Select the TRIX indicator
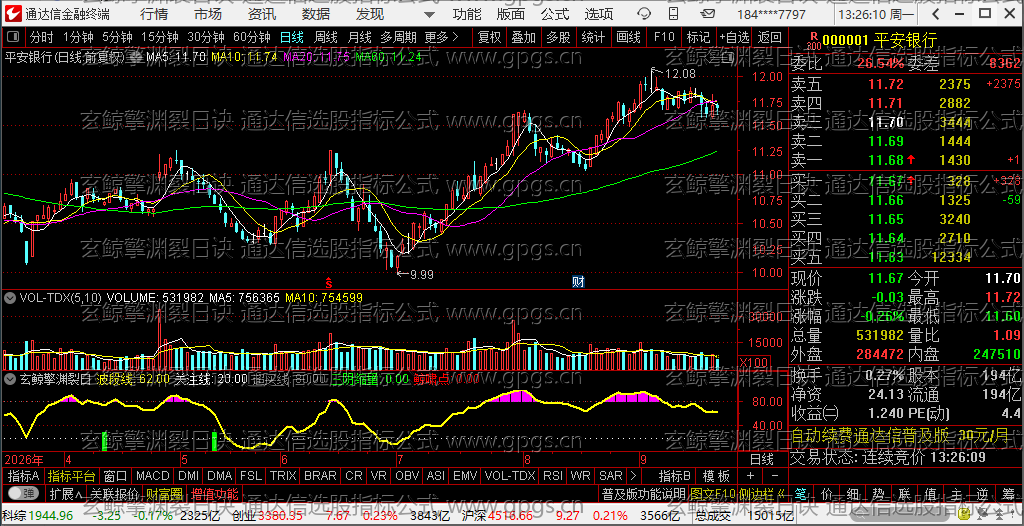 point(283,476)
